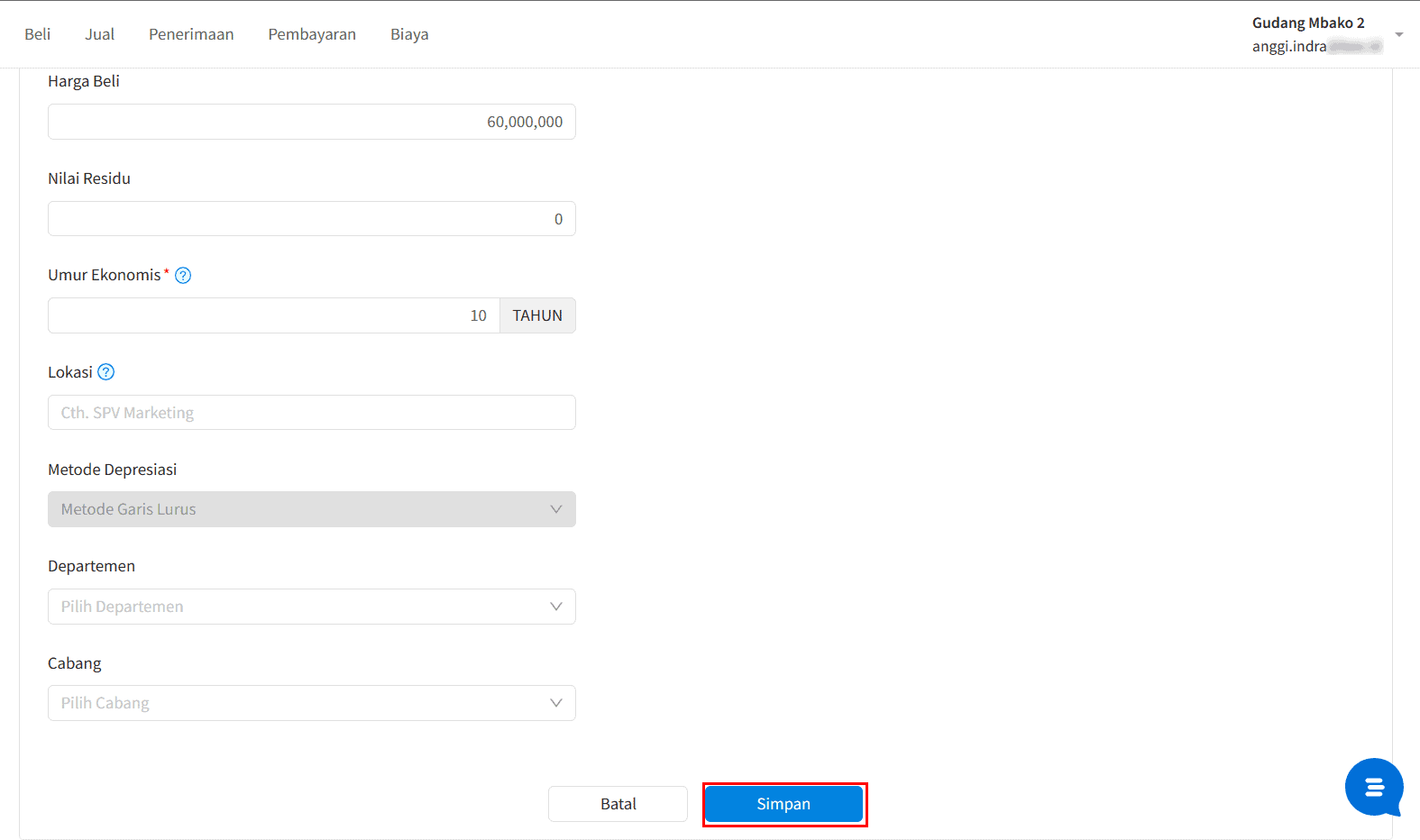Click the Metode Depresiasi label
The height and width of the screenshot is (840, 1420).
(113, 470)
